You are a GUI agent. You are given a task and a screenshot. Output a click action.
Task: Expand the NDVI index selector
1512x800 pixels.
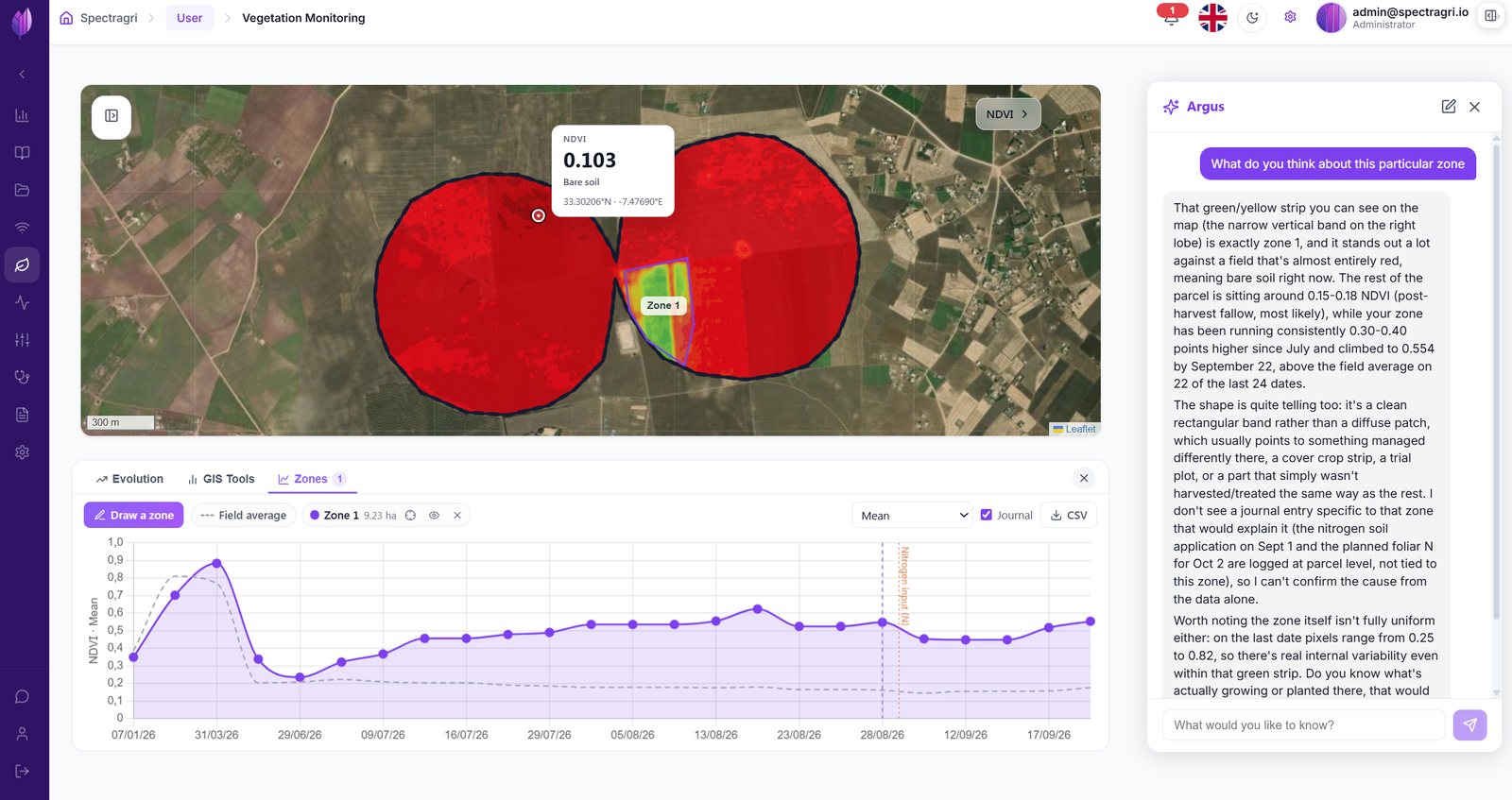(1007, 114)
